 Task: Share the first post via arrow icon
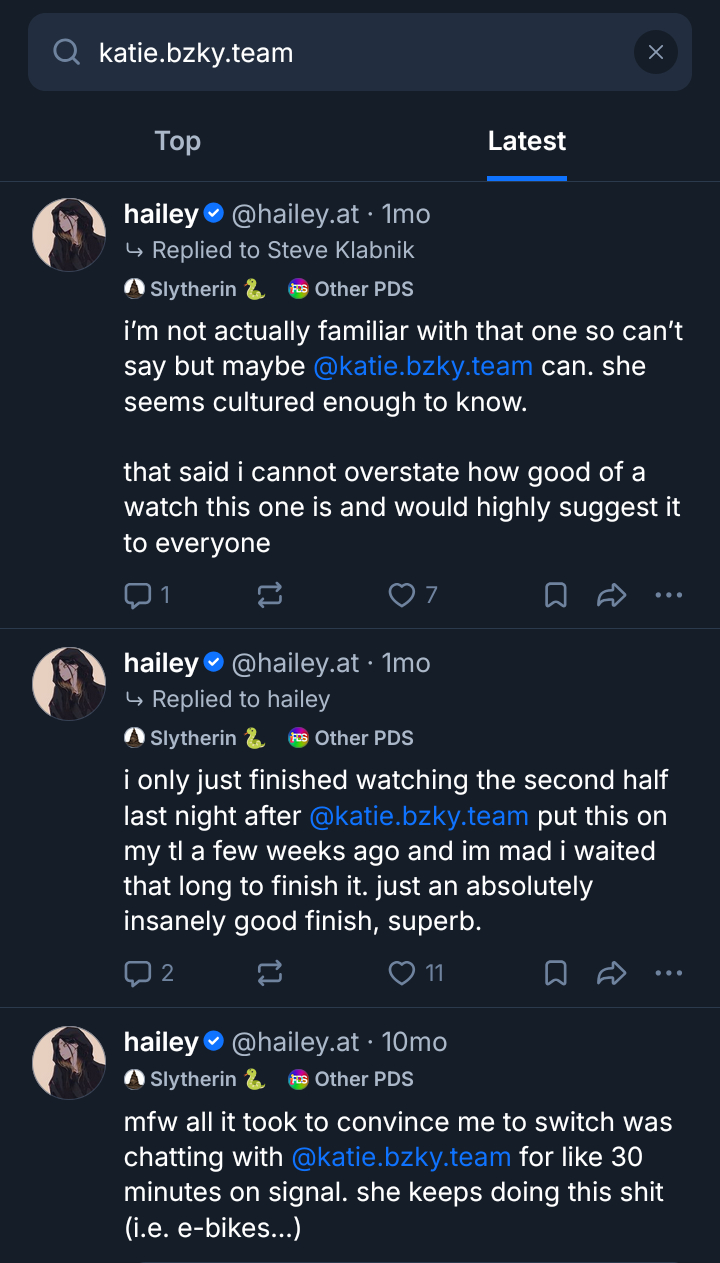[611, 596]
